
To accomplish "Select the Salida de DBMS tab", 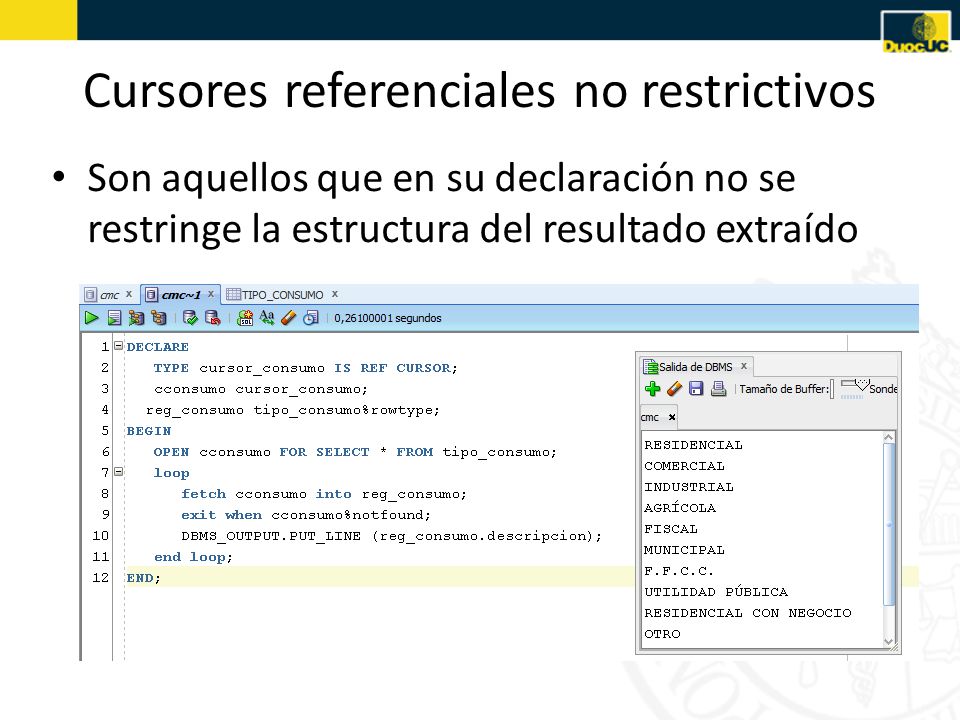I will (x=696, y=367).
